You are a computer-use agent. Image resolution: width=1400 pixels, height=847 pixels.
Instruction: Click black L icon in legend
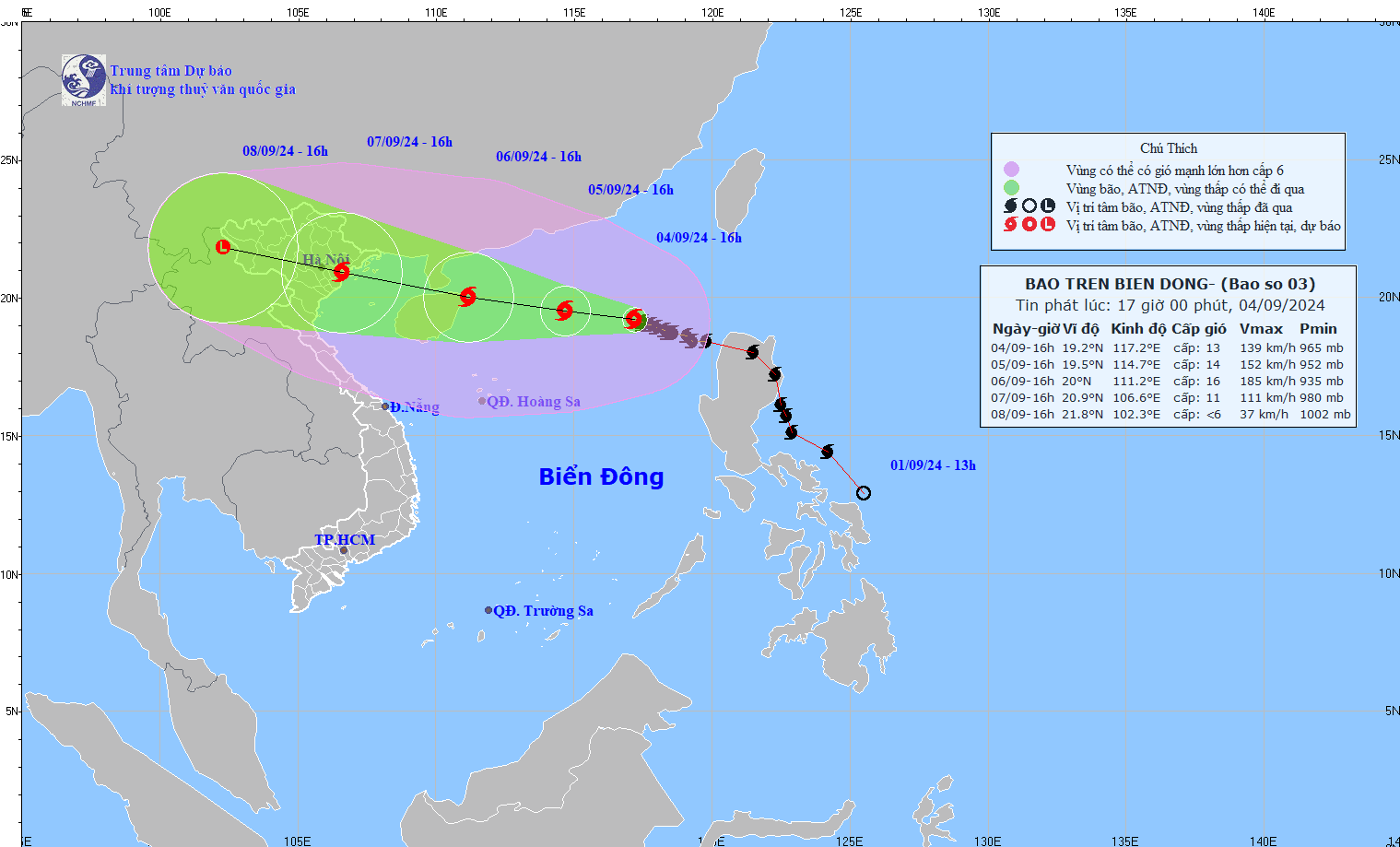[1048, 206]
